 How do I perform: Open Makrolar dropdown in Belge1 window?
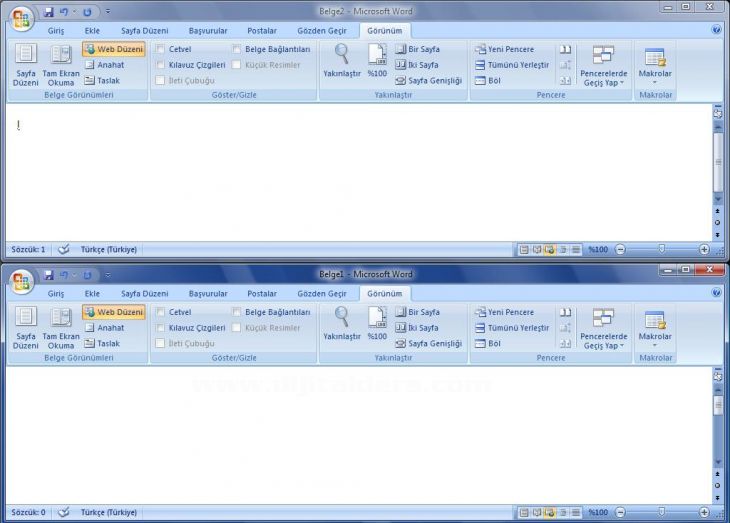[x=655, y=327]
